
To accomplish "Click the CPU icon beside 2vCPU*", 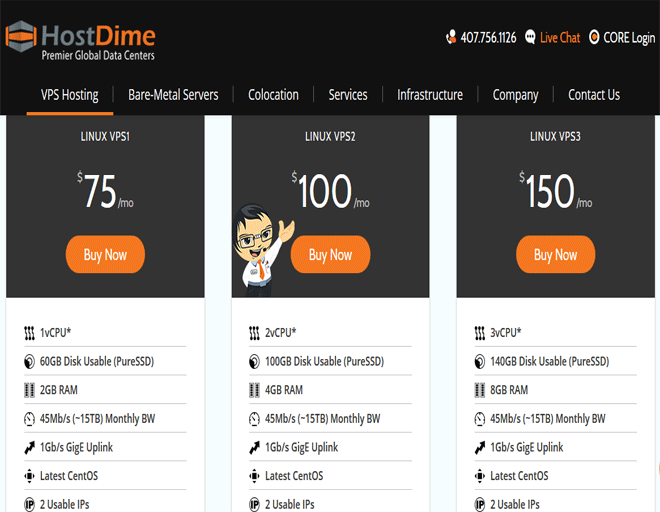I will (x=254, y=333).
